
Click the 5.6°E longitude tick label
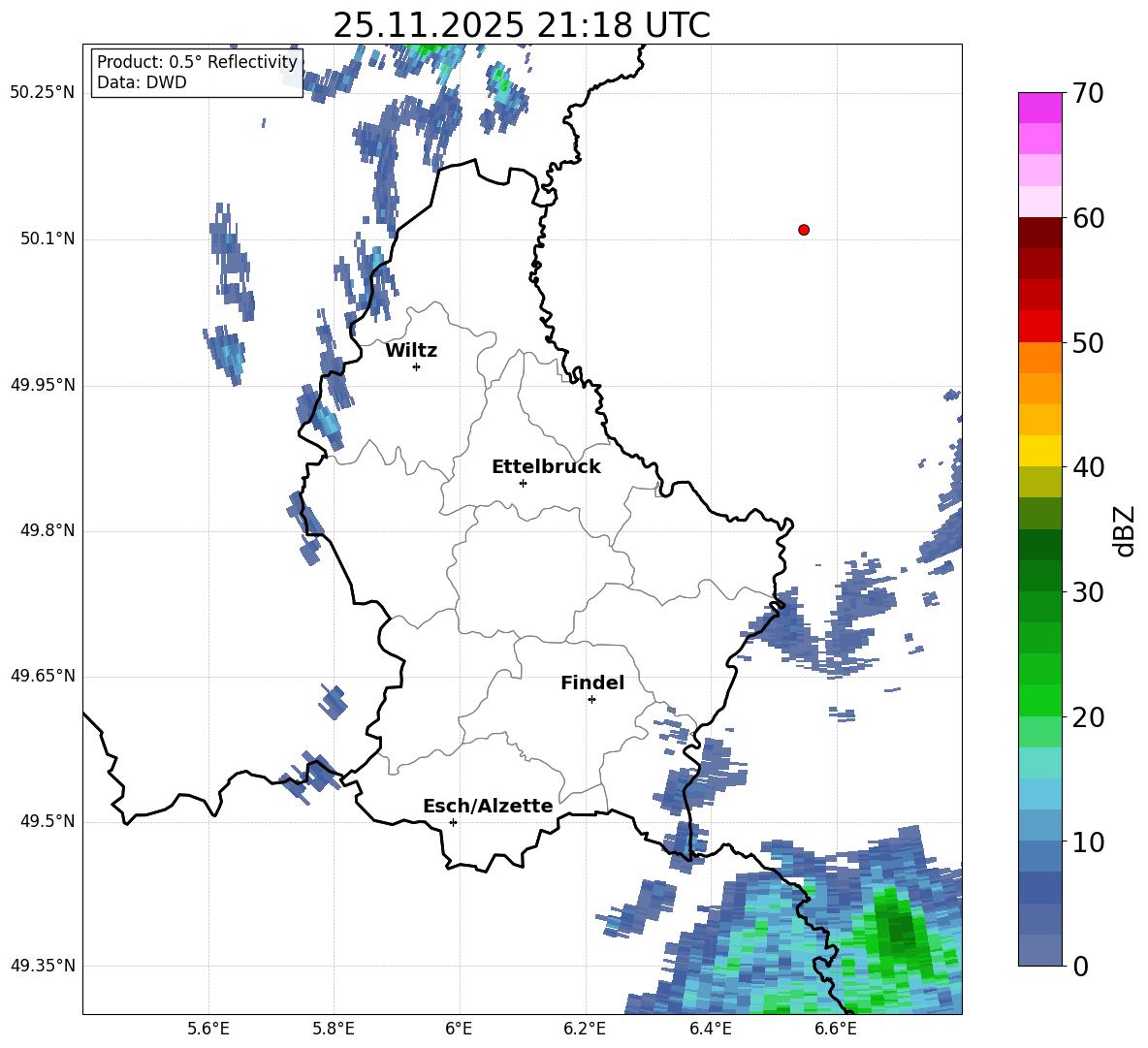[x=208, y=1029]
